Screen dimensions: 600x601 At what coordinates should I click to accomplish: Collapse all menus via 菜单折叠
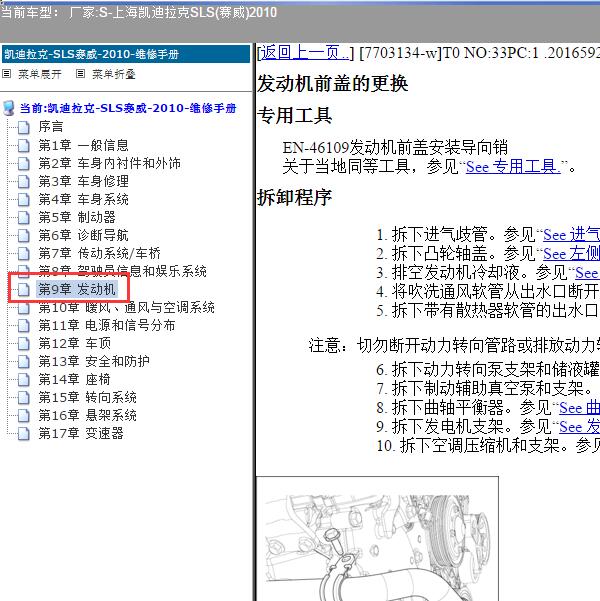pos(114,74)
